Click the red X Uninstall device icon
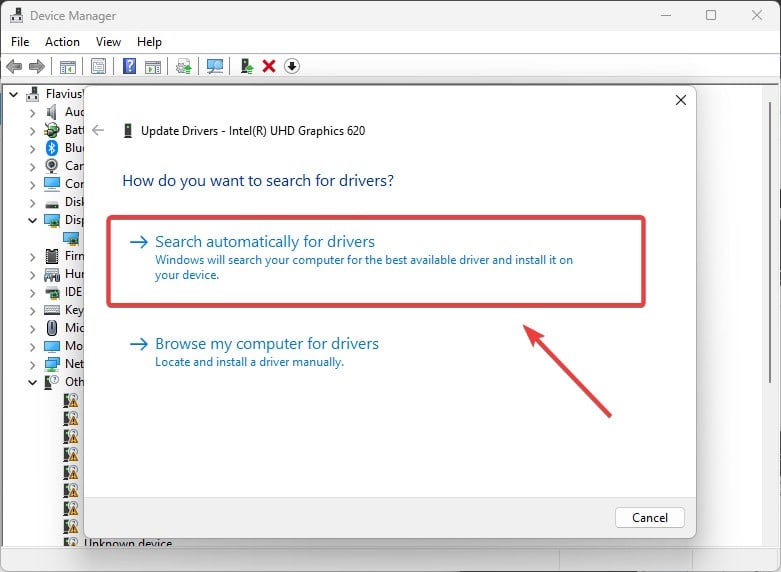The width and height of the screenshot is (781, 572). [269, 66]
